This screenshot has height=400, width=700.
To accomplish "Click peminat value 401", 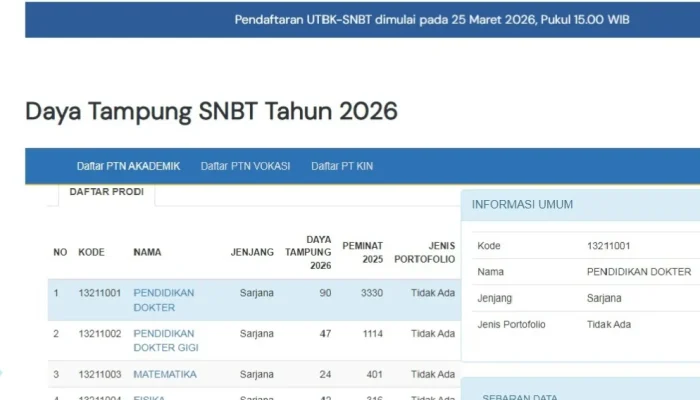I will point(375,374).
